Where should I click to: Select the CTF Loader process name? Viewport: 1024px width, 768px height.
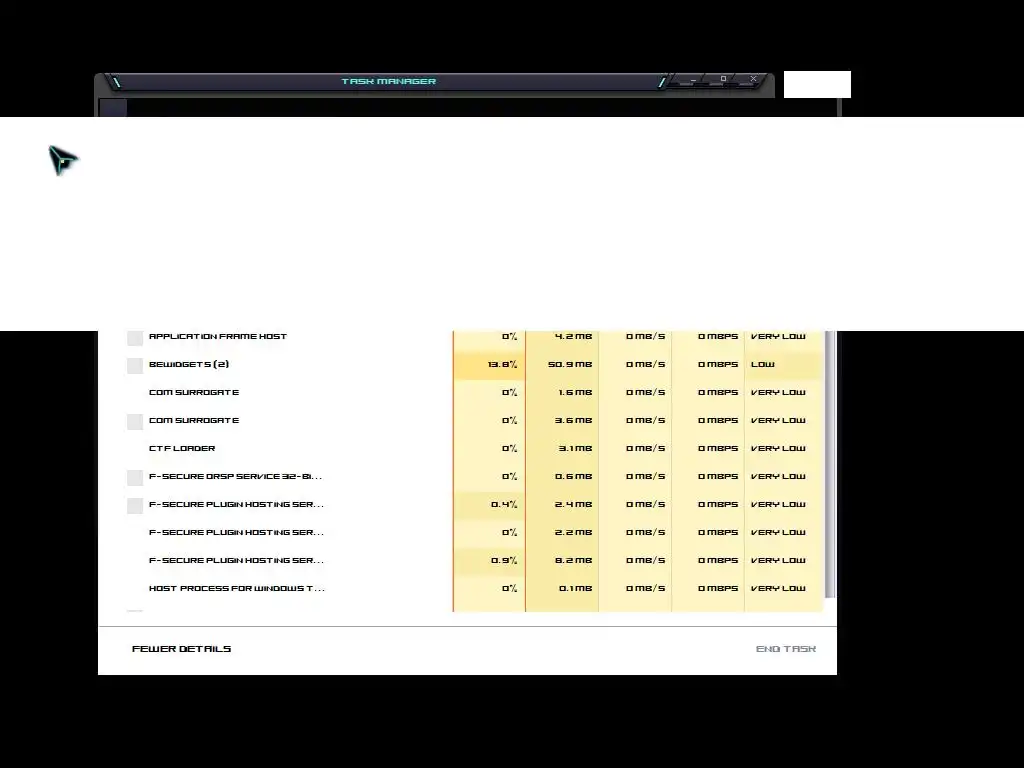(182, 449)
